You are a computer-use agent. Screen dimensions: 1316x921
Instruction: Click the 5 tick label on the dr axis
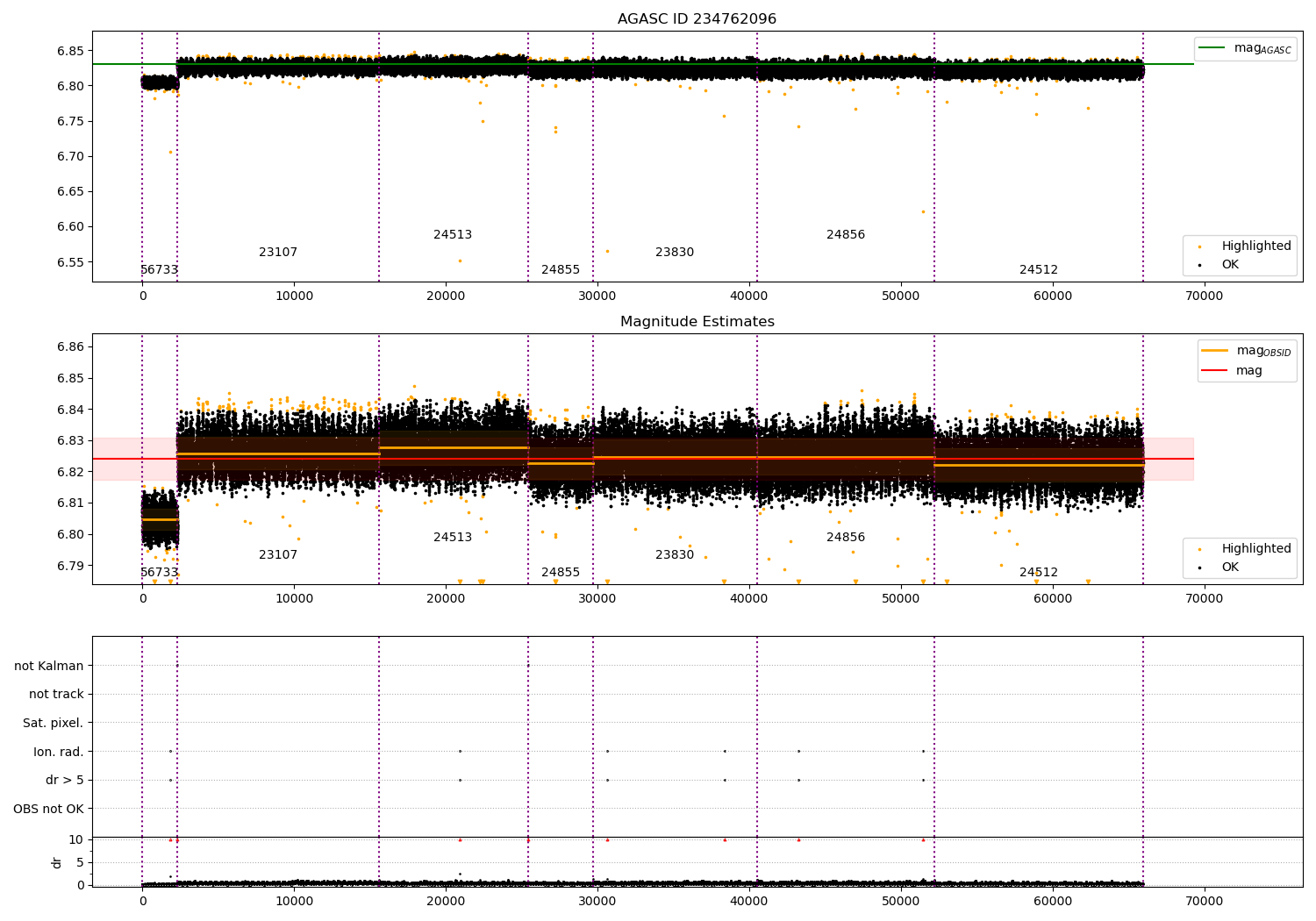click(80, 862)
